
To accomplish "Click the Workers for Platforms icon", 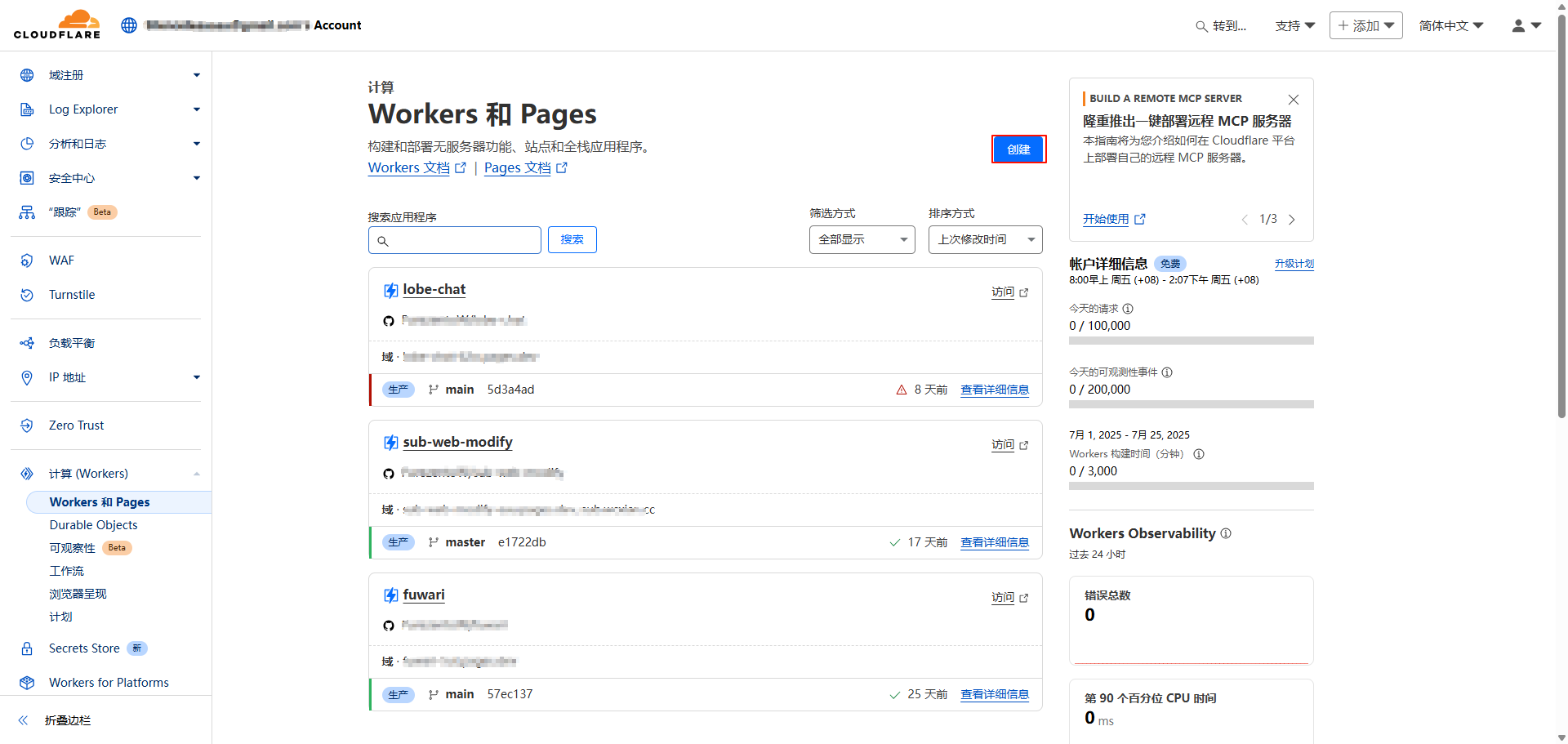I will [27, 683].
